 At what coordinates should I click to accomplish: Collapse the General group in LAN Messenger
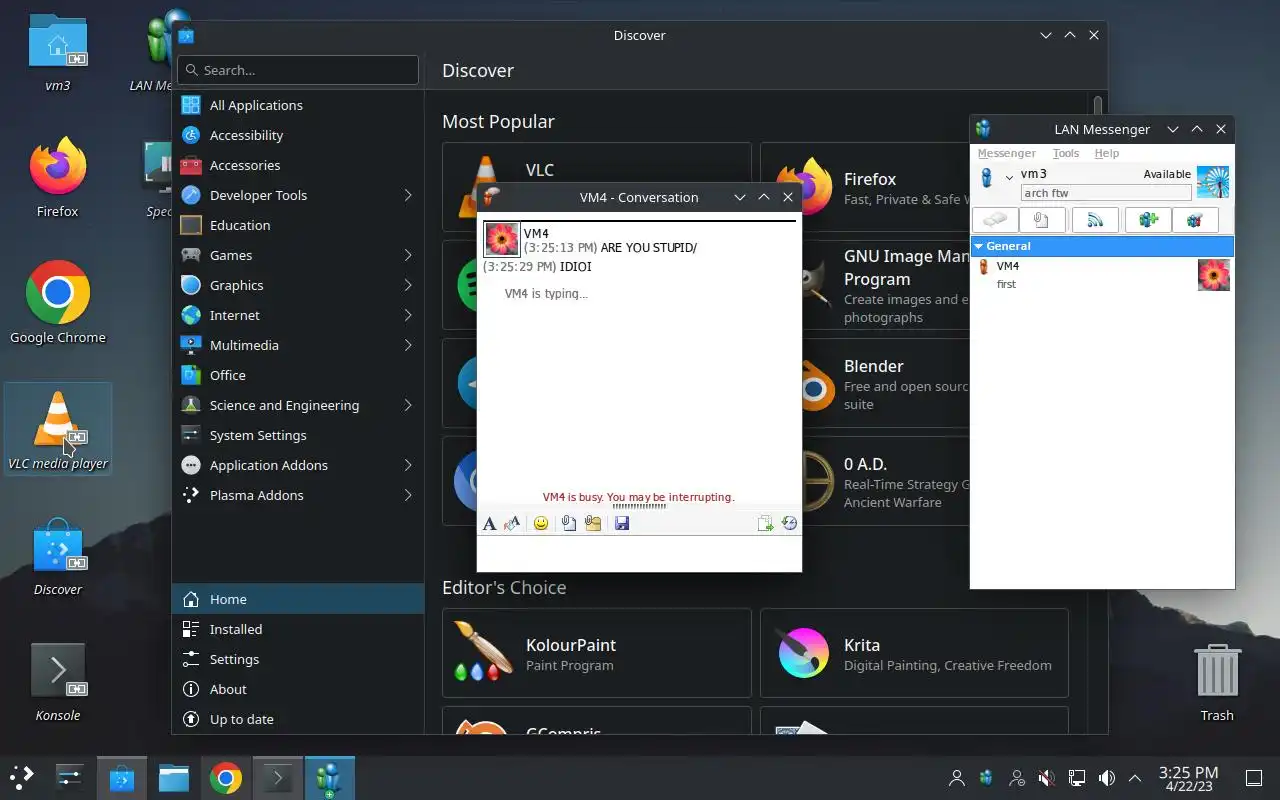[x=979, y=246]
